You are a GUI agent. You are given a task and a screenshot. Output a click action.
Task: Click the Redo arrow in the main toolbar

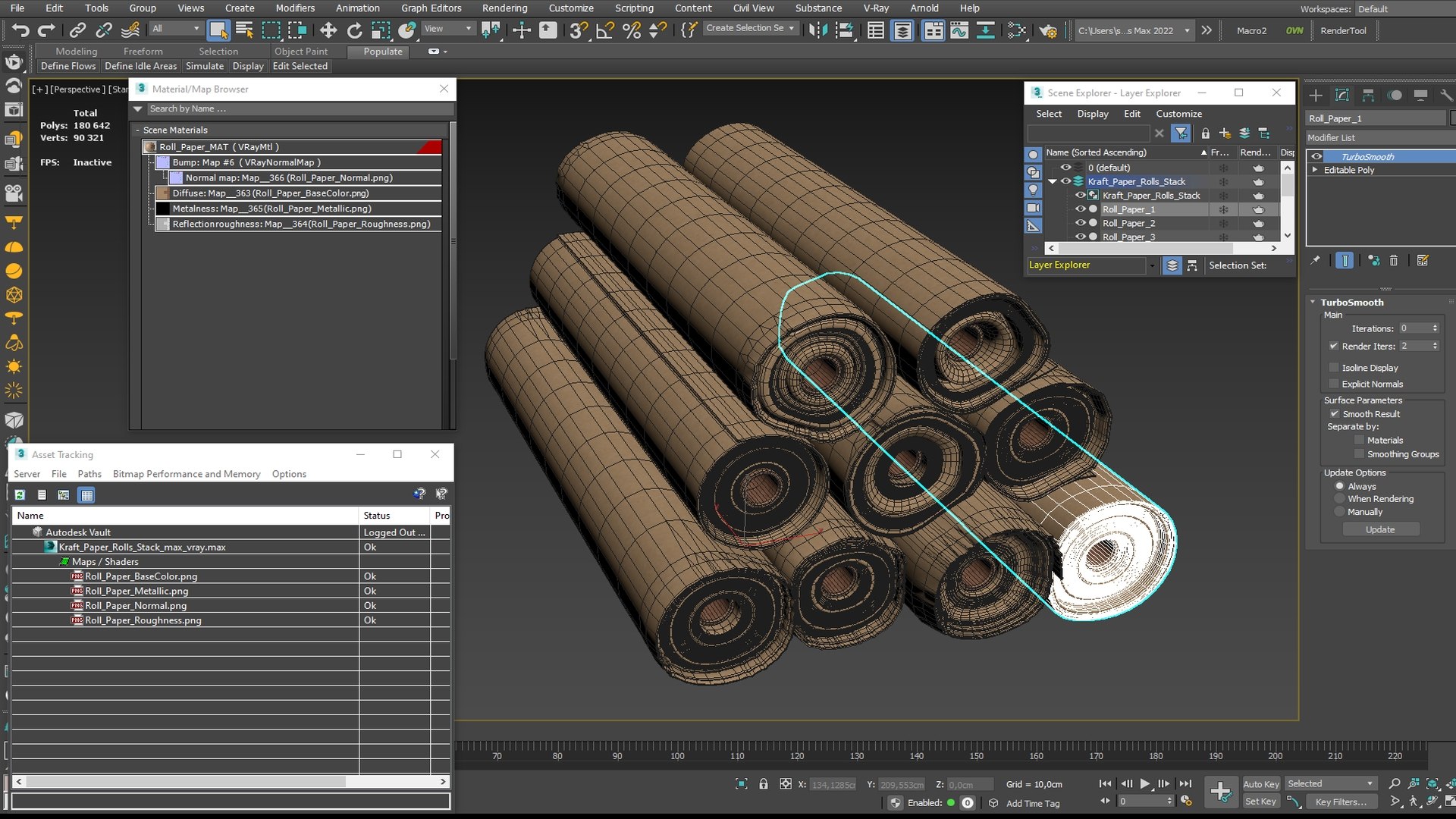pyautogui.click(x=47, y=30)
